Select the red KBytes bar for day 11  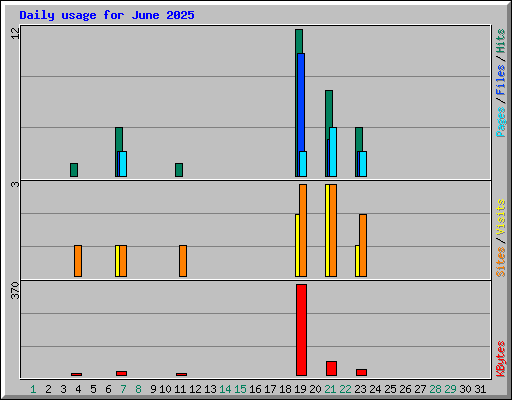point(181,374)
